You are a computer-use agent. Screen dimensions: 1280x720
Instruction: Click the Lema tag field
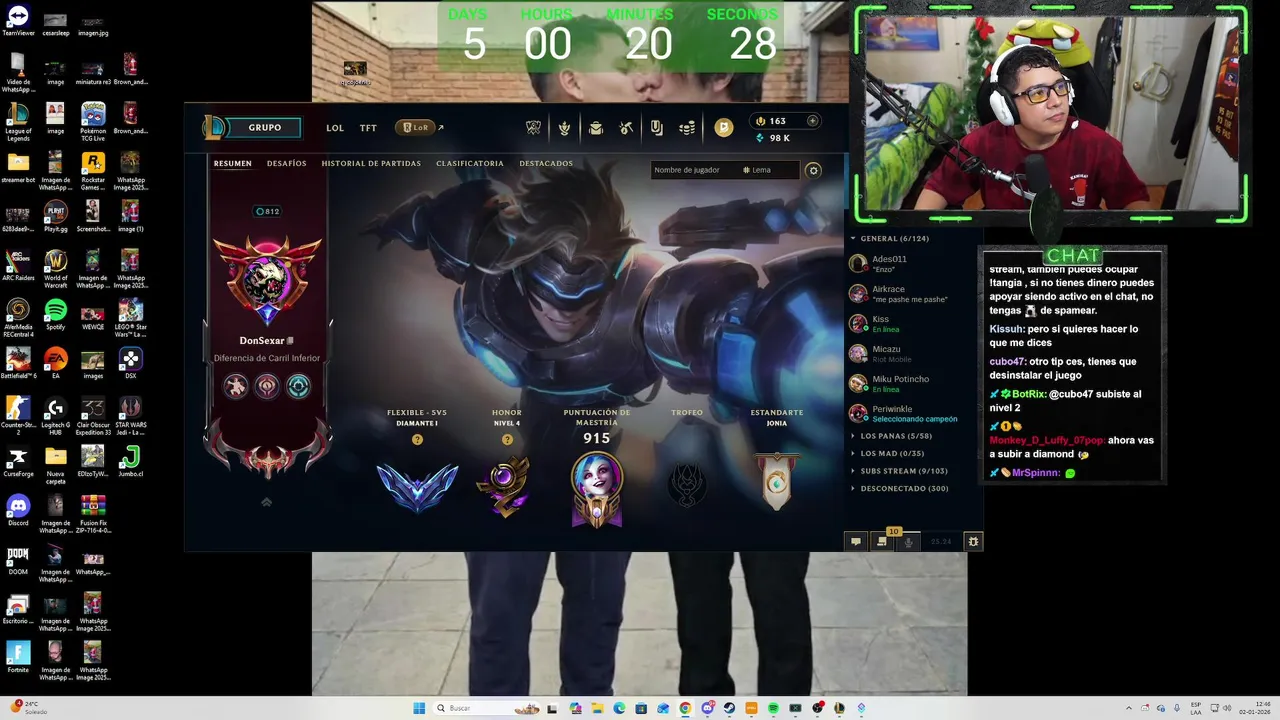770,170
